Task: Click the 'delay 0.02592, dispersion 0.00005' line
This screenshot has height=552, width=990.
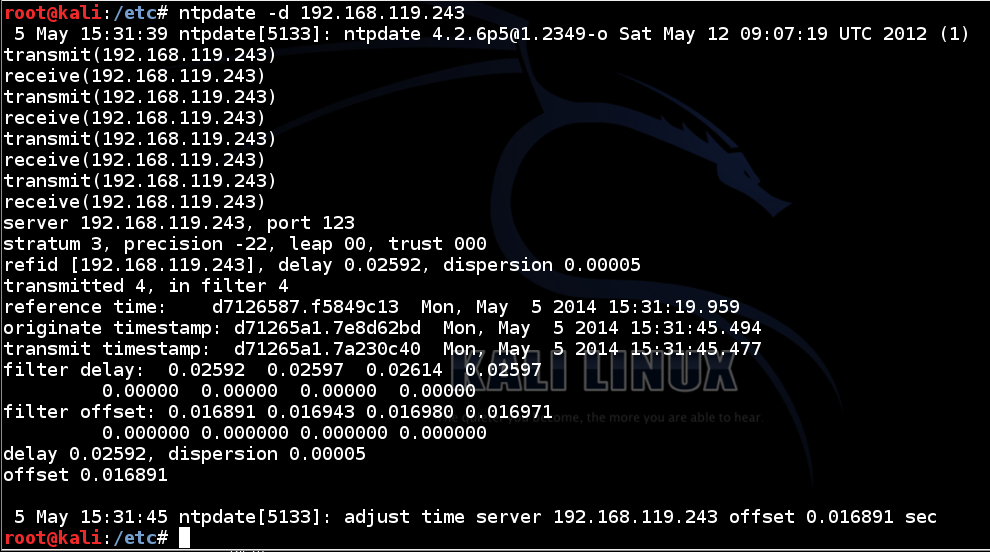Action: coord(185,454)
